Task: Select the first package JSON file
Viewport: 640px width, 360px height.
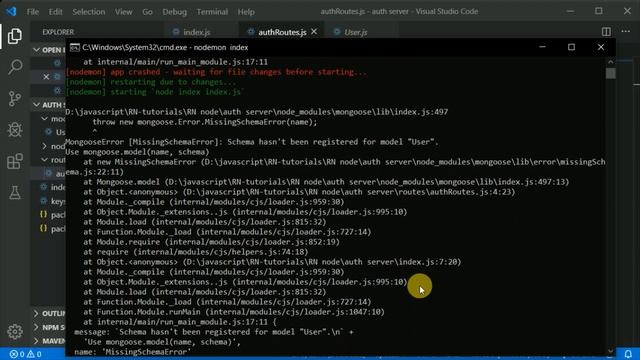Action: click(x=52, y=214)
